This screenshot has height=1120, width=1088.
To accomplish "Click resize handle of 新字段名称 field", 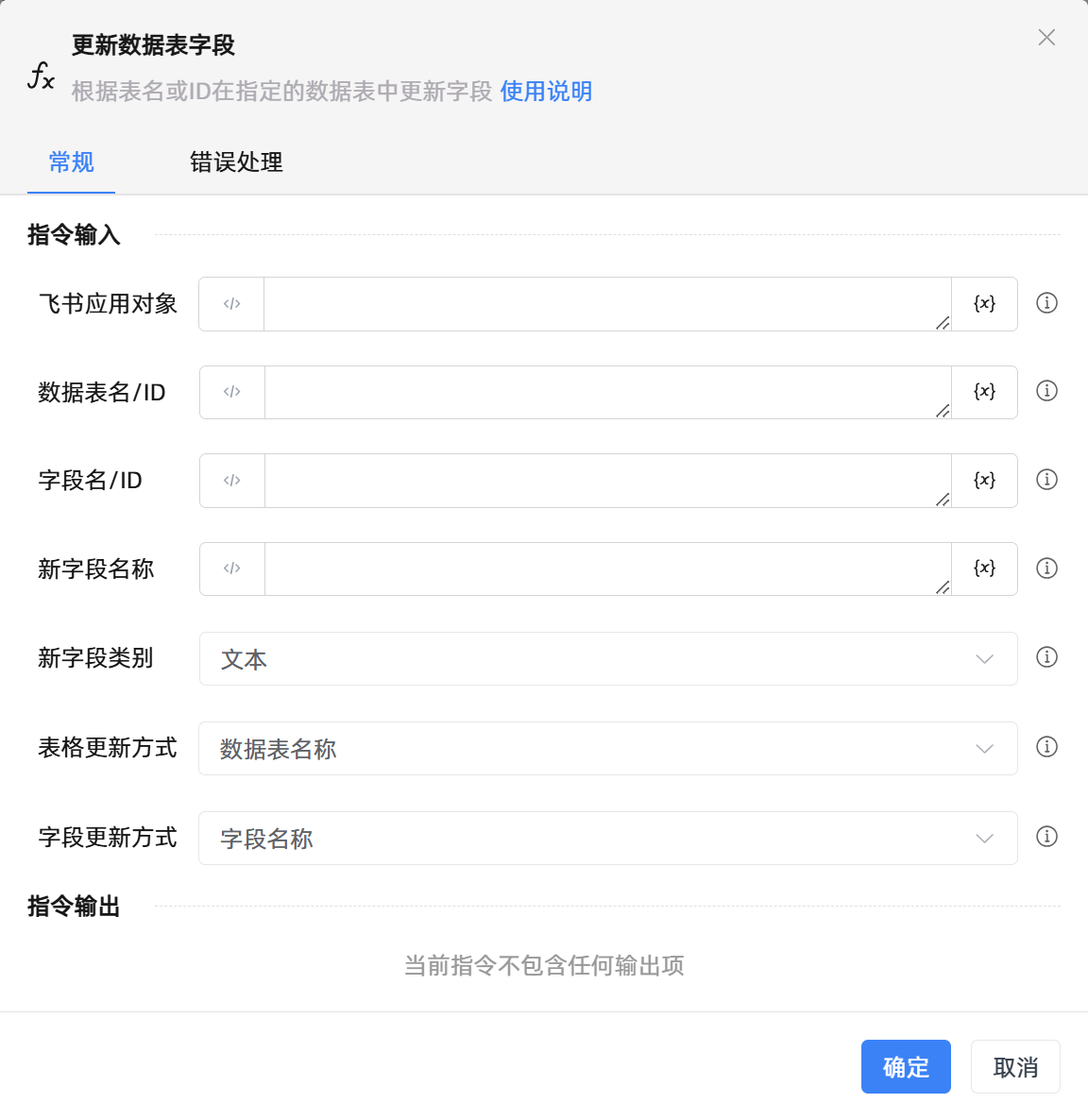I will coord(943,587).
